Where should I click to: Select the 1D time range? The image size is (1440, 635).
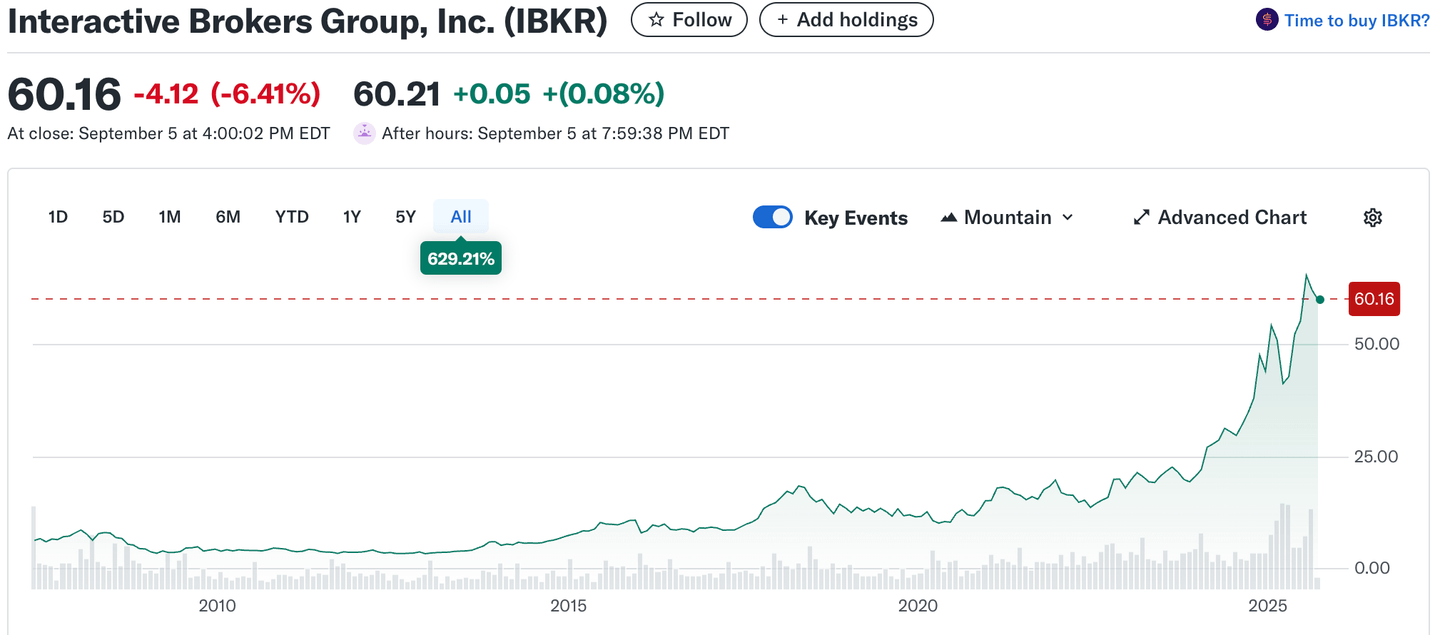pyautogui.click(x=58, y=217)
